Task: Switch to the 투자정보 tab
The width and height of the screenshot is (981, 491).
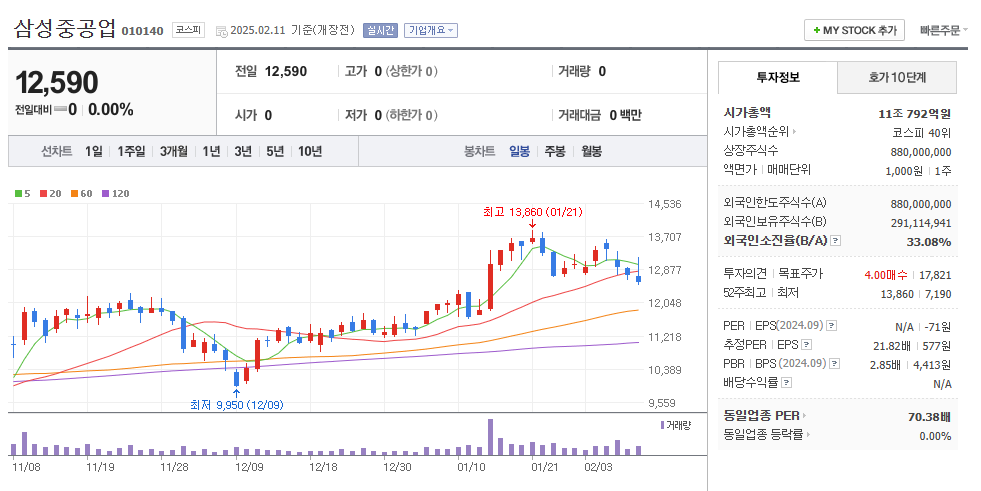Action: pos(778,78)
